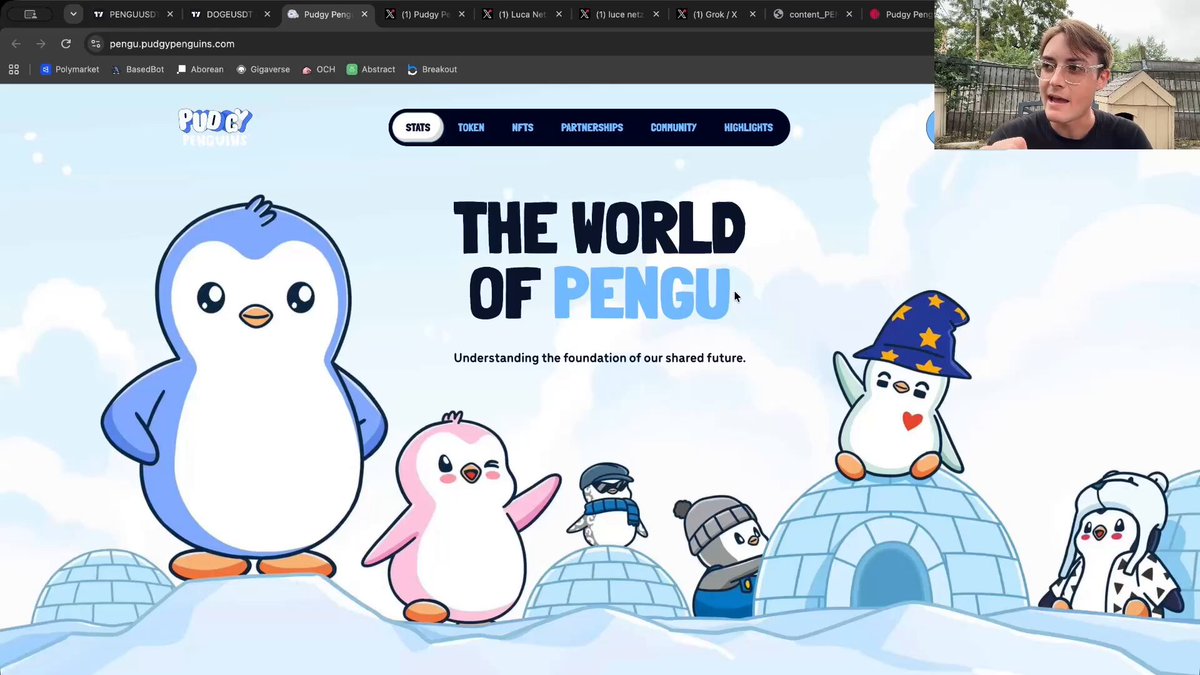The image size is (1200, 675).
Task: Click the 'Understanding the foundation' subtitle text
Action: (599, 357)
